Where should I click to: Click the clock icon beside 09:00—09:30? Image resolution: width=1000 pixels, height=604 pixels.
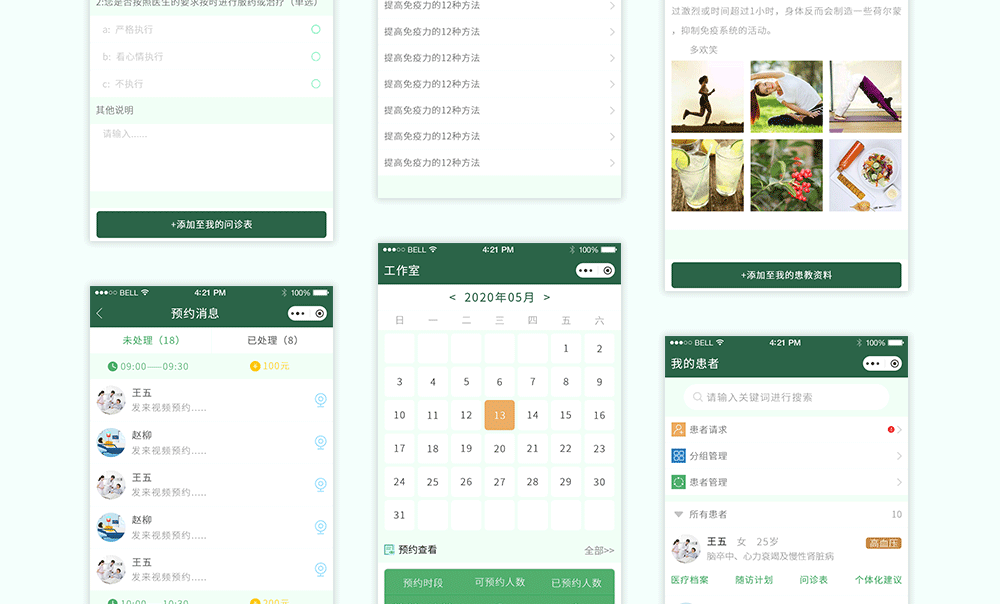(112, 366)
